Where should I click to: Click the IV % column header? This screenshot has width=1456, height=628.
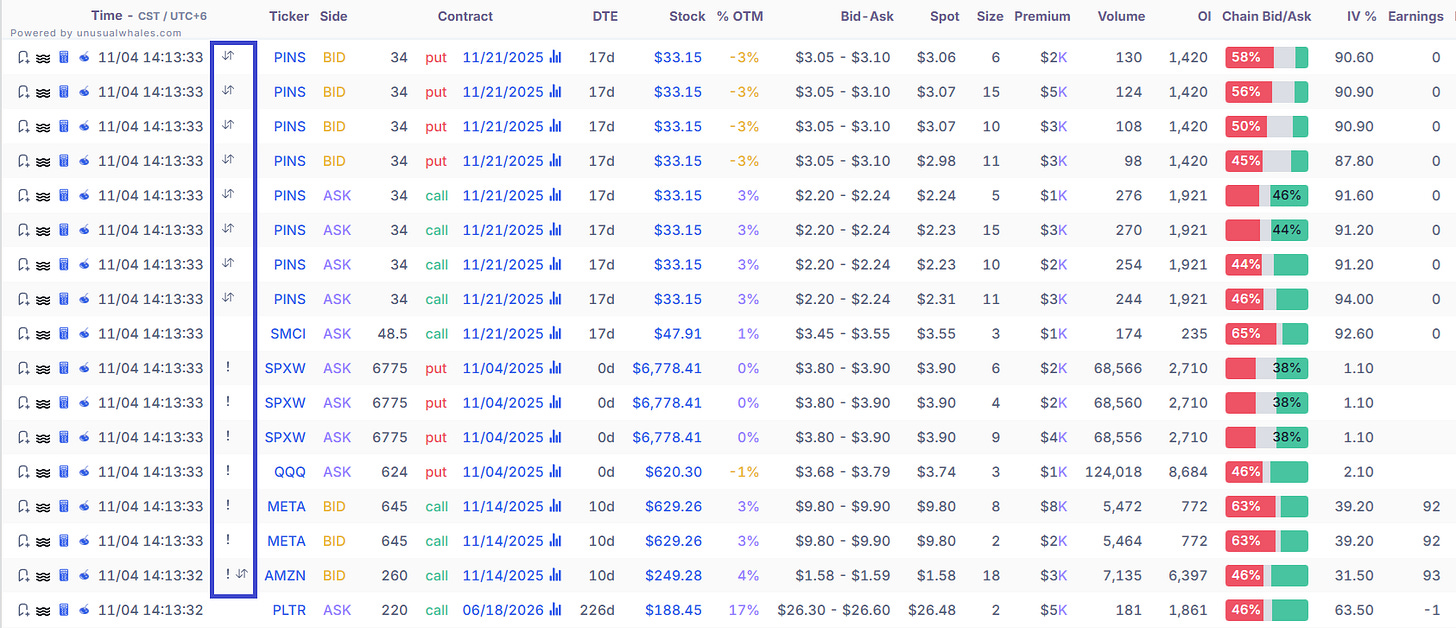coord(1355,16)
